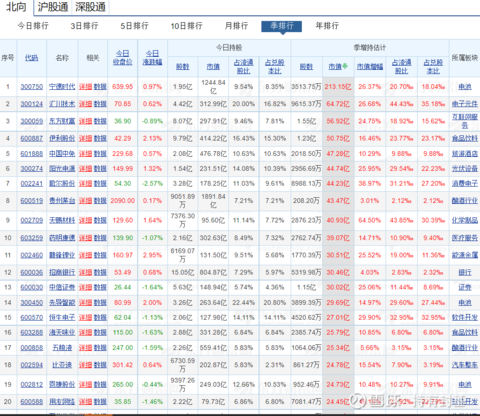Open 详细 link for 东方财富 row
Screen dimensions: 480x416
pos(85,121)
